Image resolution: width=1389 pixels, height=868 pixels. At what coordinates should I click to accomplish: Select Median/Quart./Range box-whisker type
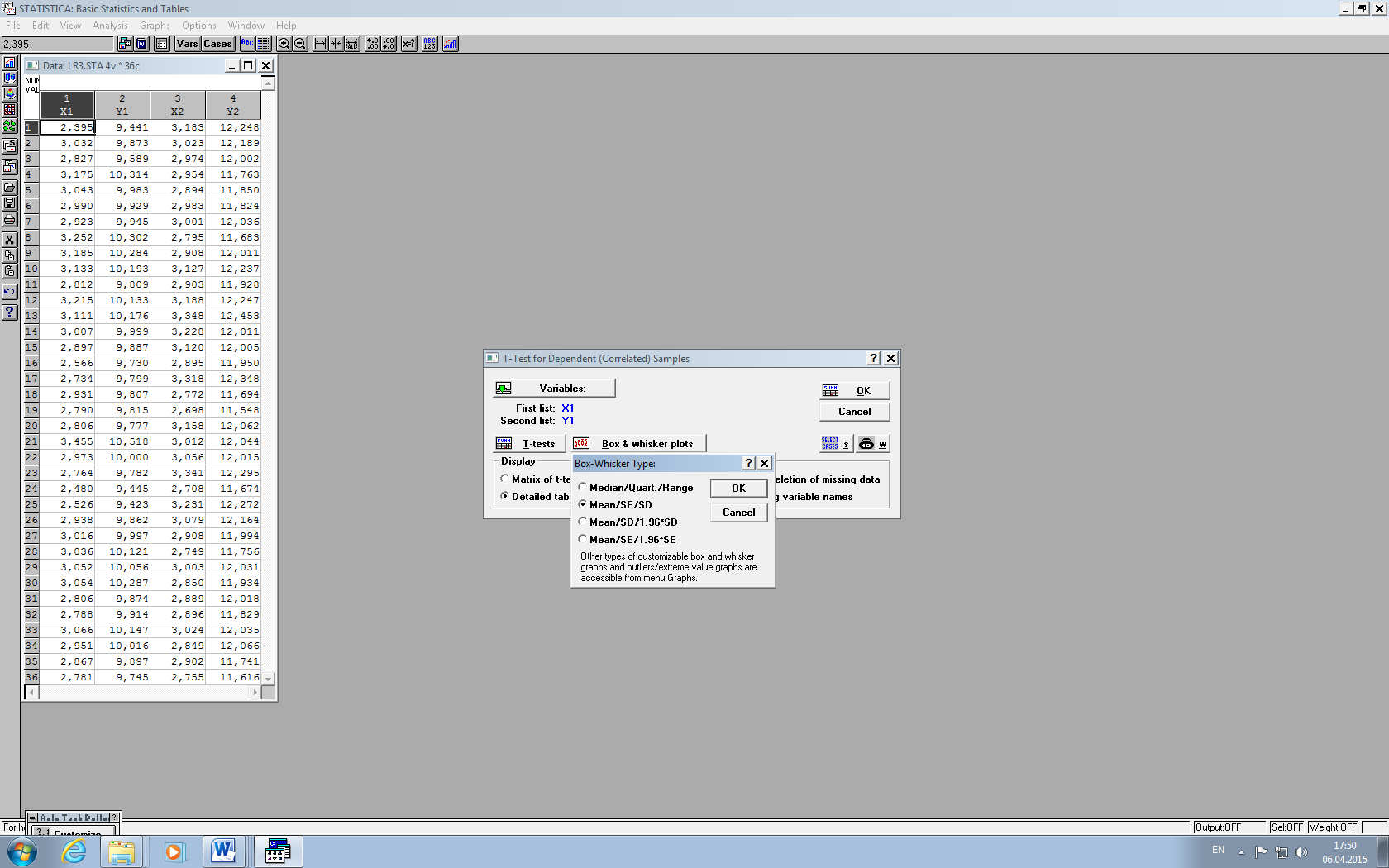[636, 488]
